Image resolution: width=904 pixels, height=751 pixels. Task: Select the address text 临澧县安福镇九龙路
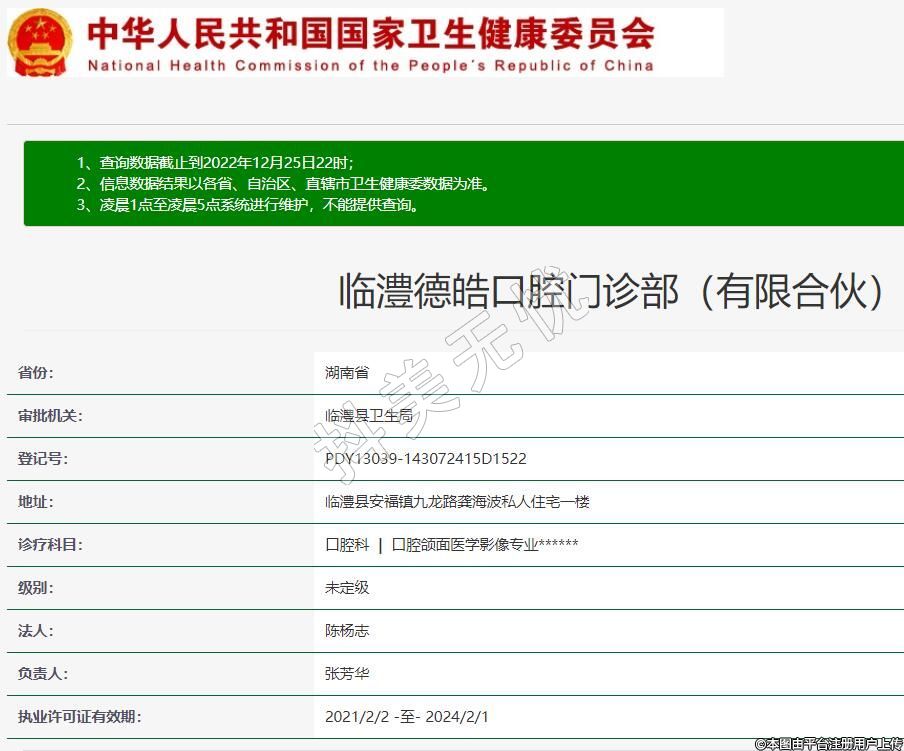457,502
